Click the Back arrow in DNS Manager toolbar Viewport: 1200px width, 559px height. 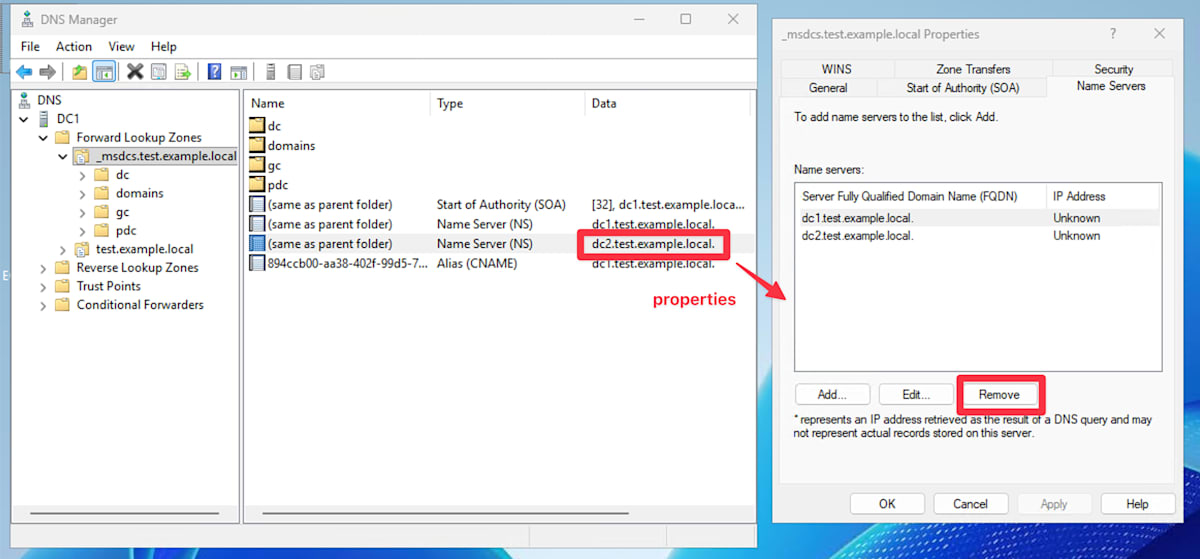pyautogui.click(x=24, y=72)
